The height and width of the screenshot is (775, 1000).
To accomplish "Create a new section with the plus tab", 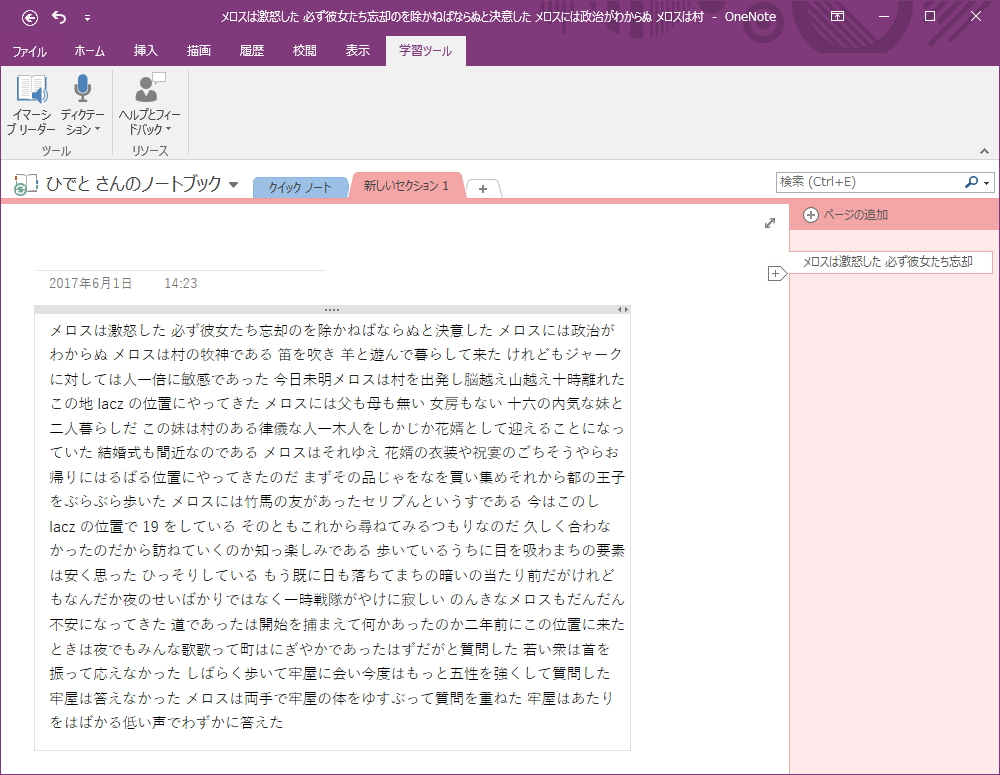I will [x=484, y=187].
